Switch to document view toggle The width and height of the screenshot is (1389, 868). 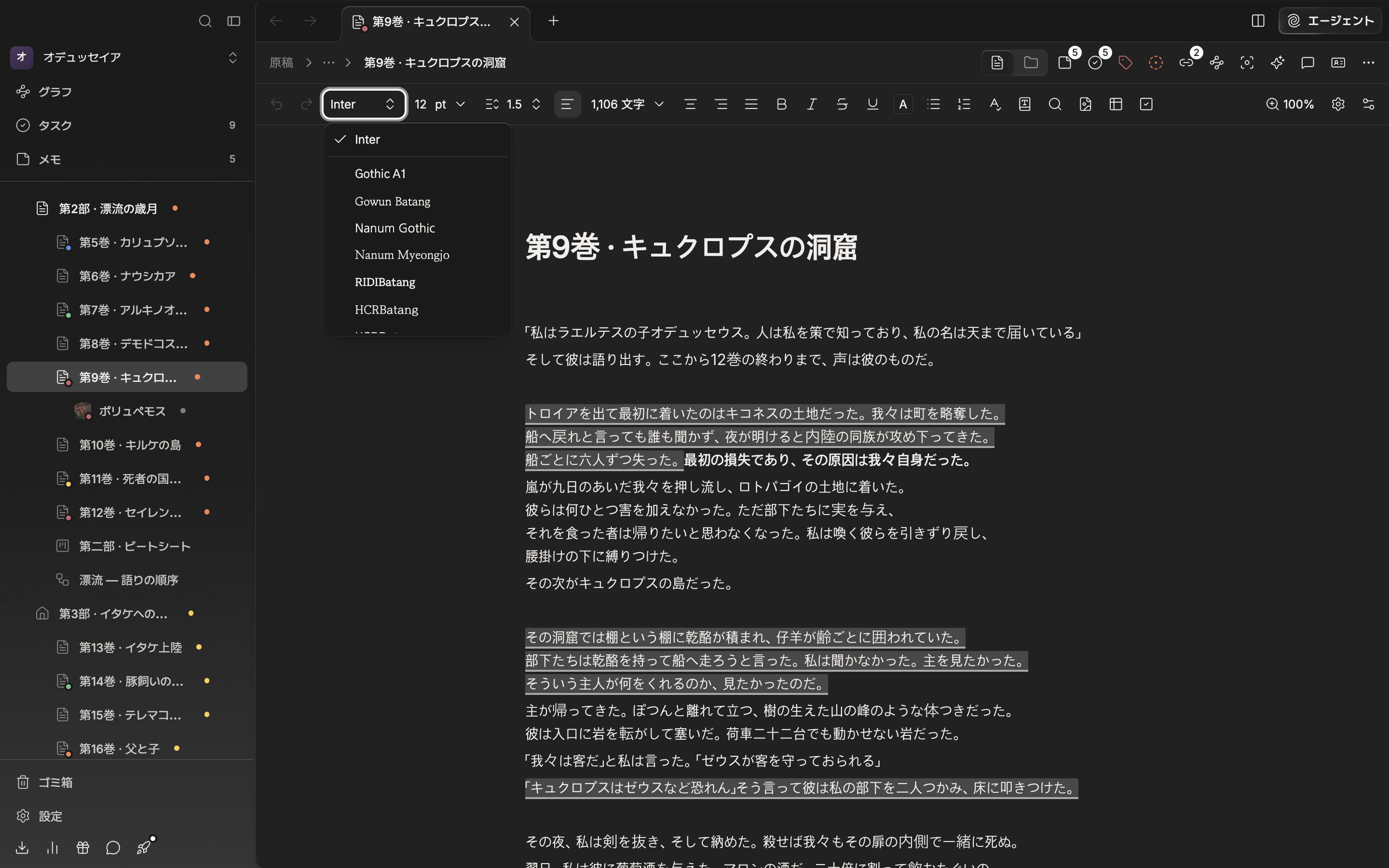tap(997, 63)
